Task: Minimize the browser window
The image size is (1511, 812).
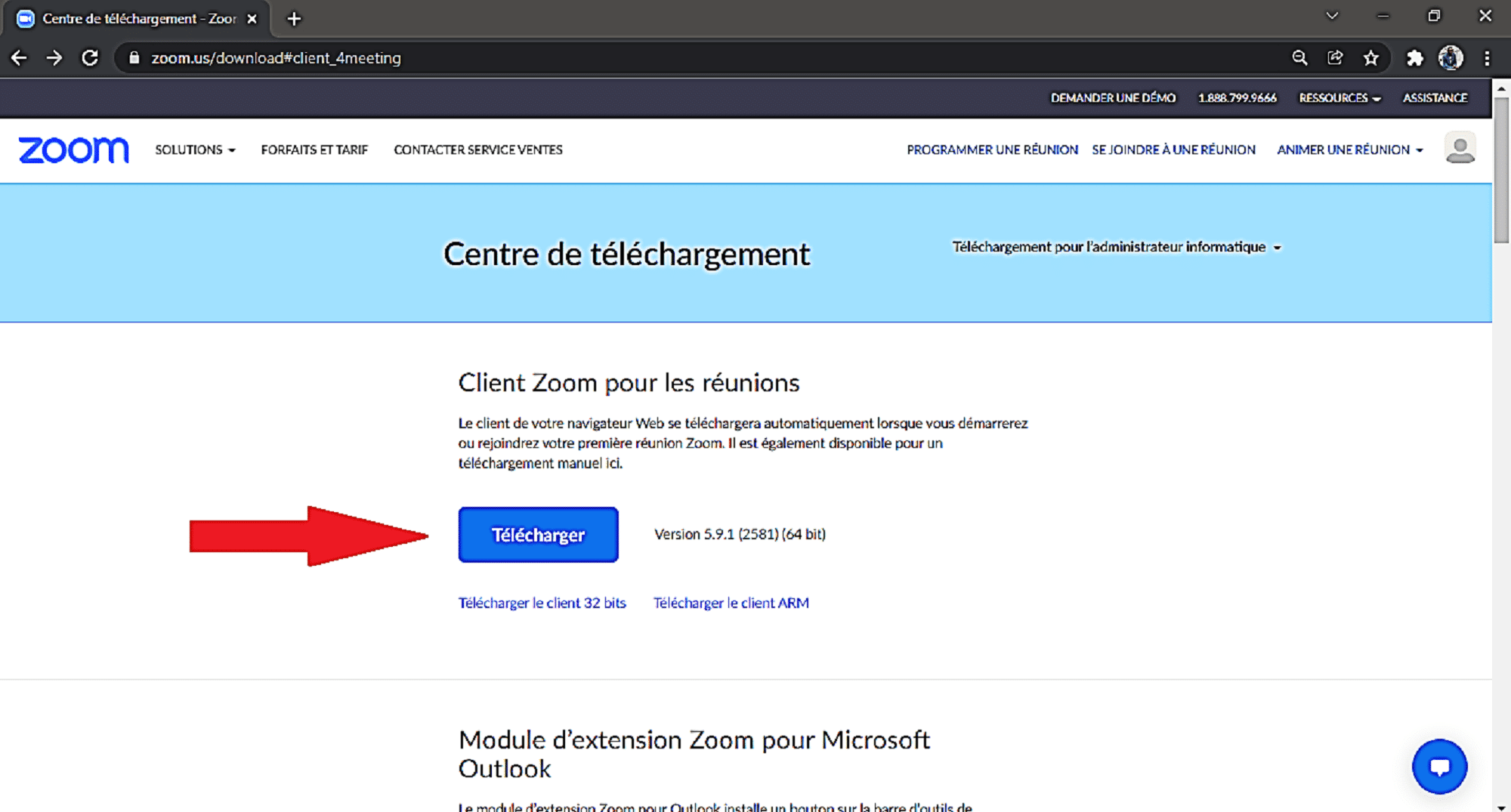Action: point(1383,16)
